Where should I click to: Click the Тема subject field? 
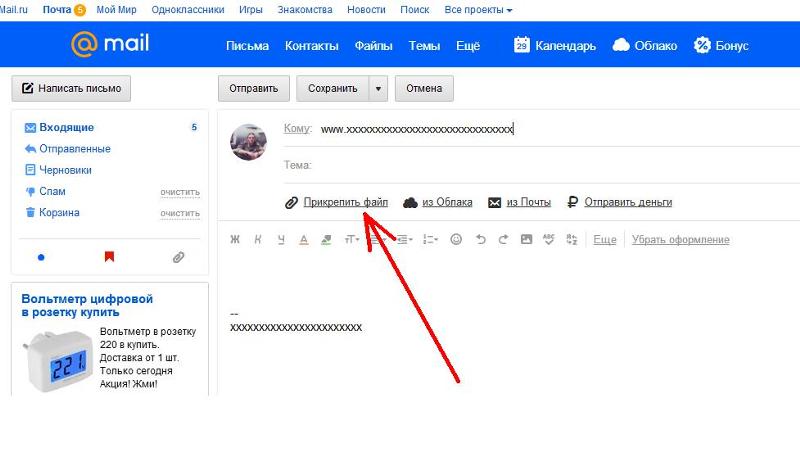point(559,165)
